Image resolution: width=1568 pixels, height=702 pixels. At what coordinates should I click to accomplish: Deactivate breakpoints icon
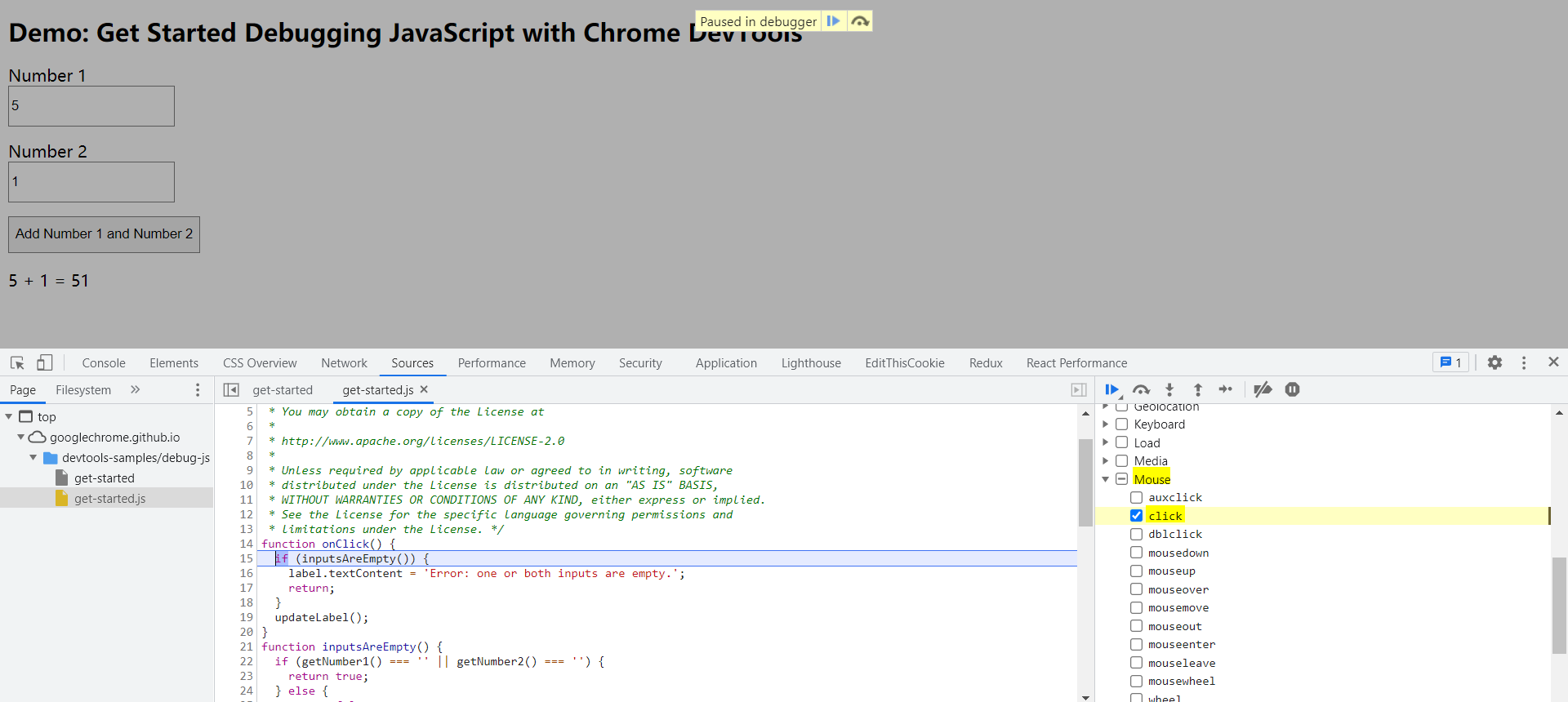pos(1263,389)
